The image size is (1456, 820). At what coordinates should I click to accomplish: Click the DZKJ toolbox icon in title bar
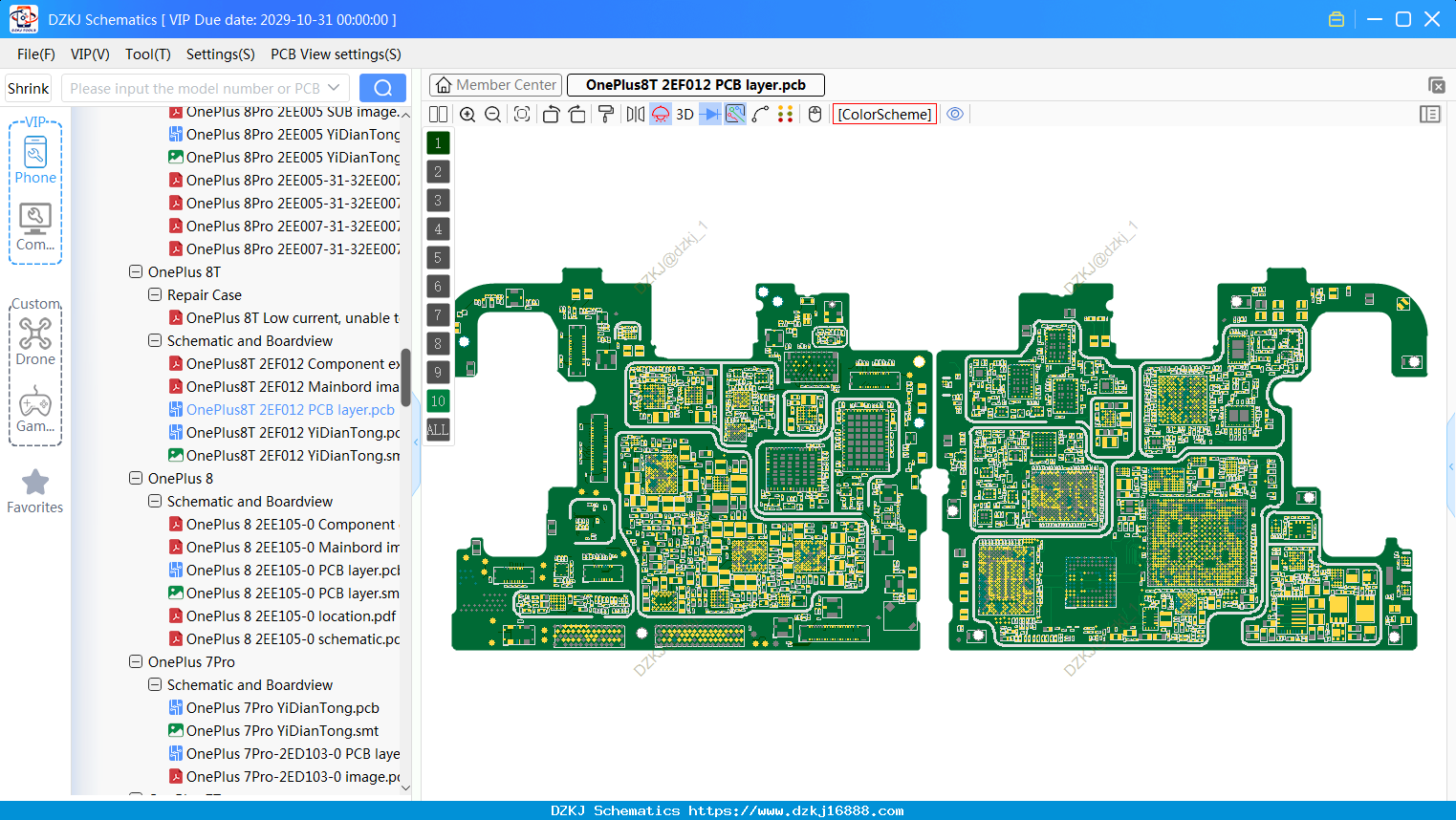click(1336, 19)
